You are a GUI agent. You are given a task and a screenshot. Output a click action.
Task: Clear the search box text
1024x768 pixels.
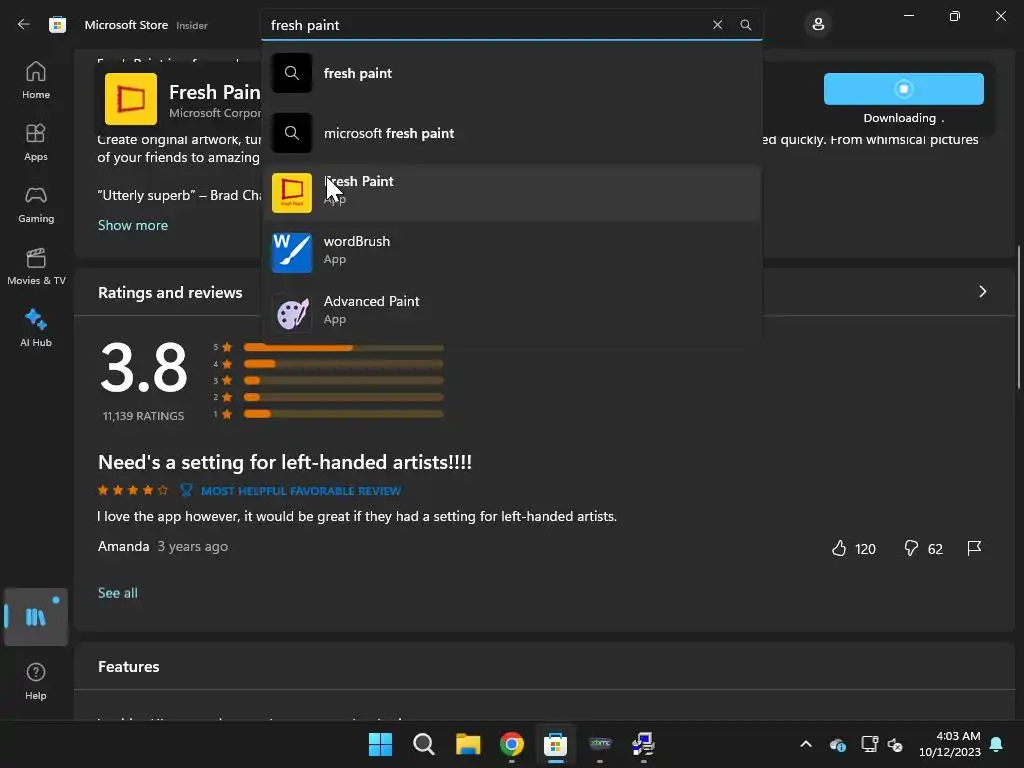coord(717,25)
